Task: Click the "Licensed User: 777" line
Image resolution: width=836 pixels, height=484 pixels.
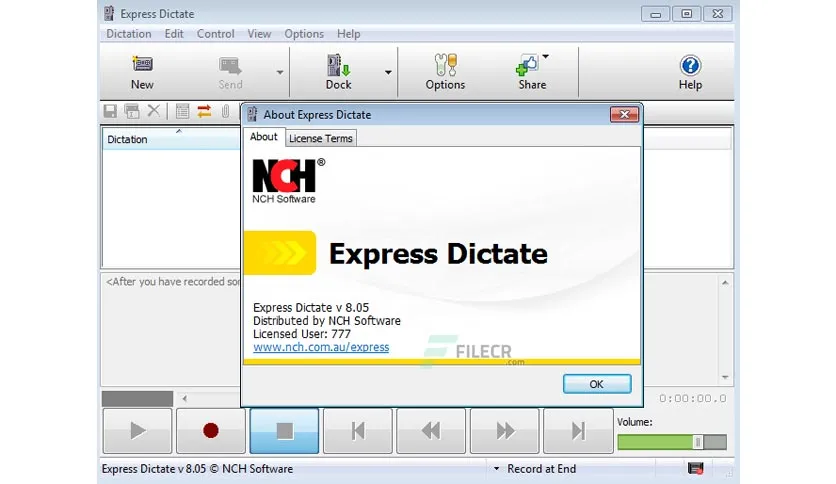Action: (x=302, y=334)
